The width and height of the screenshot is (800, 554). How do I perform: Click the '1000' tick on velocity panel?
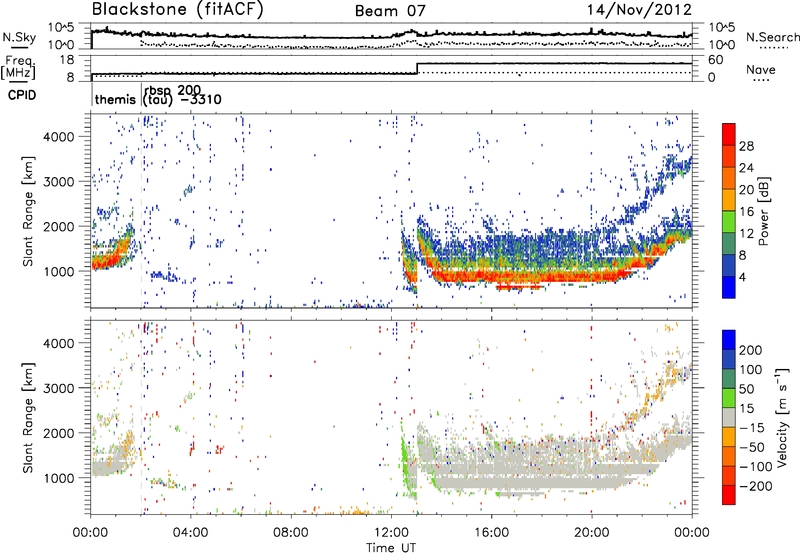58,479
